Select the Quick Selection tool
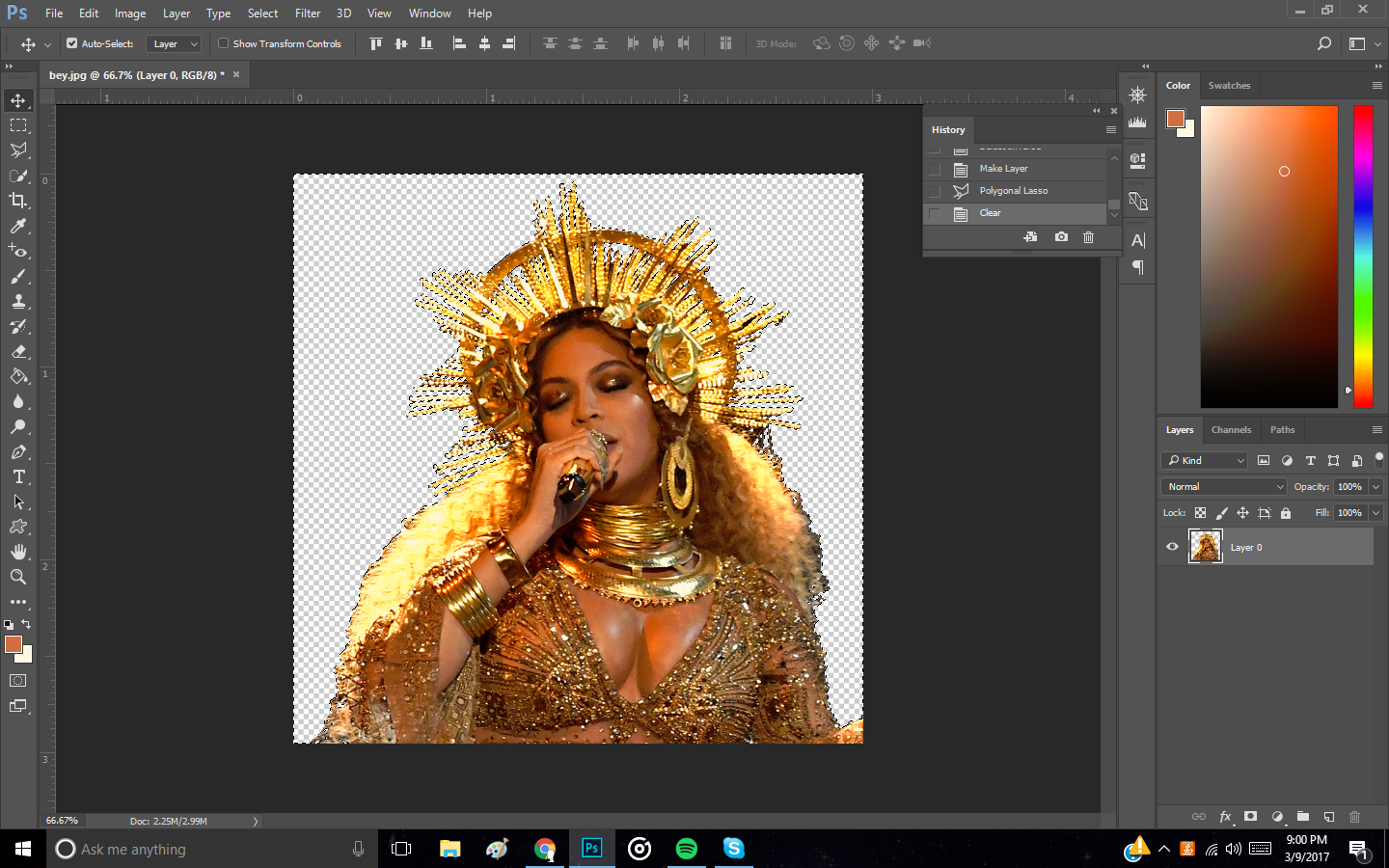This screenshot has height=868, width=1389. click(18, 176)
